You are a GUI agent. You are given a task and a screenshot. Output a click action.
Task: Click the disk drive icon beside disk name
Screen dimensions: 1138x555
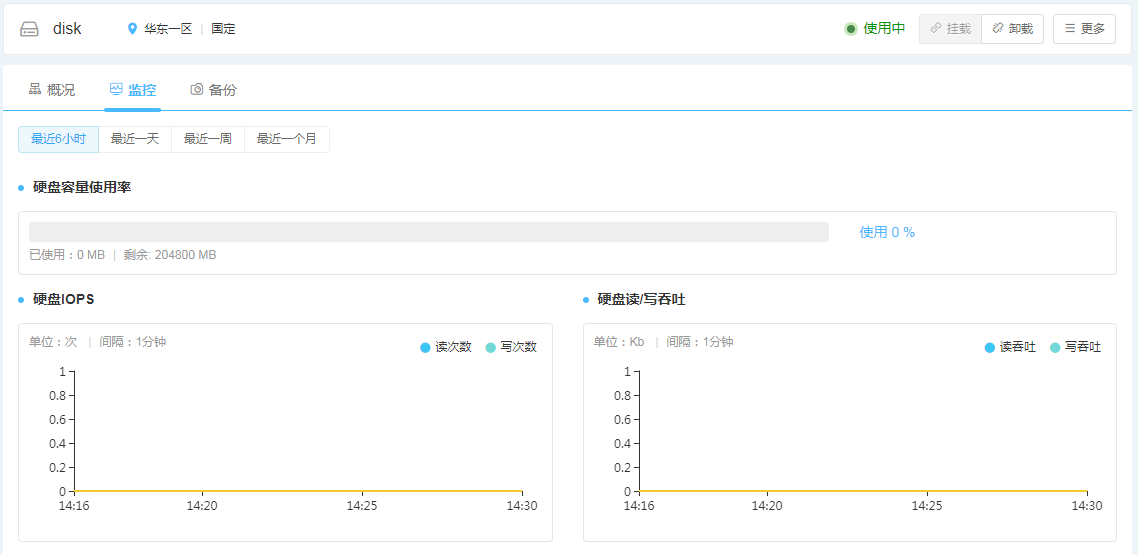pyautogui.click(x=29, y=29)
